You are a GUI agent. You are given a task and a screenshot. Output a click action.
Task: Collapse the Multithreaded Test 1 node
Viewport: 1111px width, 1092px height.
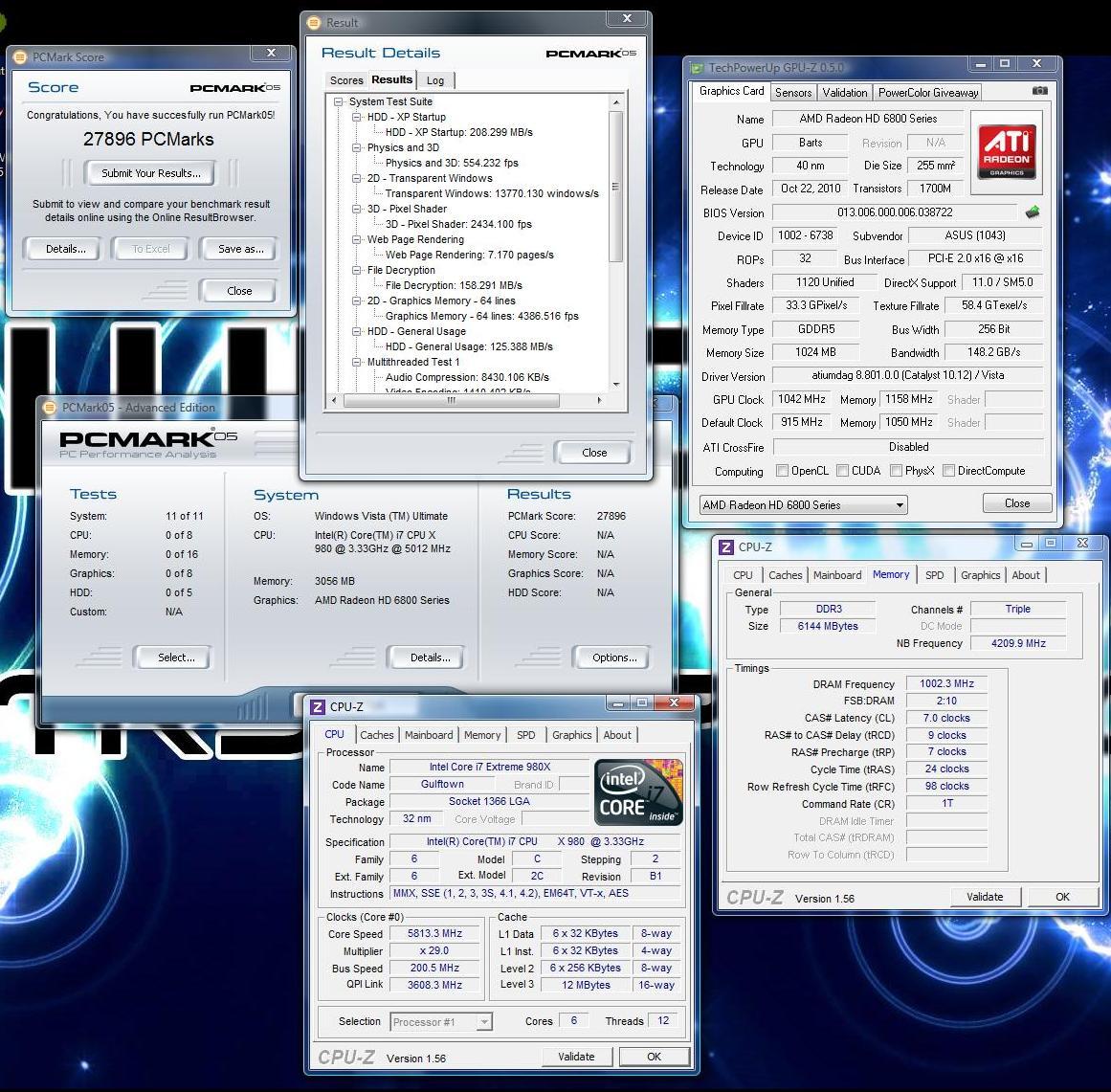coord(357,362)
